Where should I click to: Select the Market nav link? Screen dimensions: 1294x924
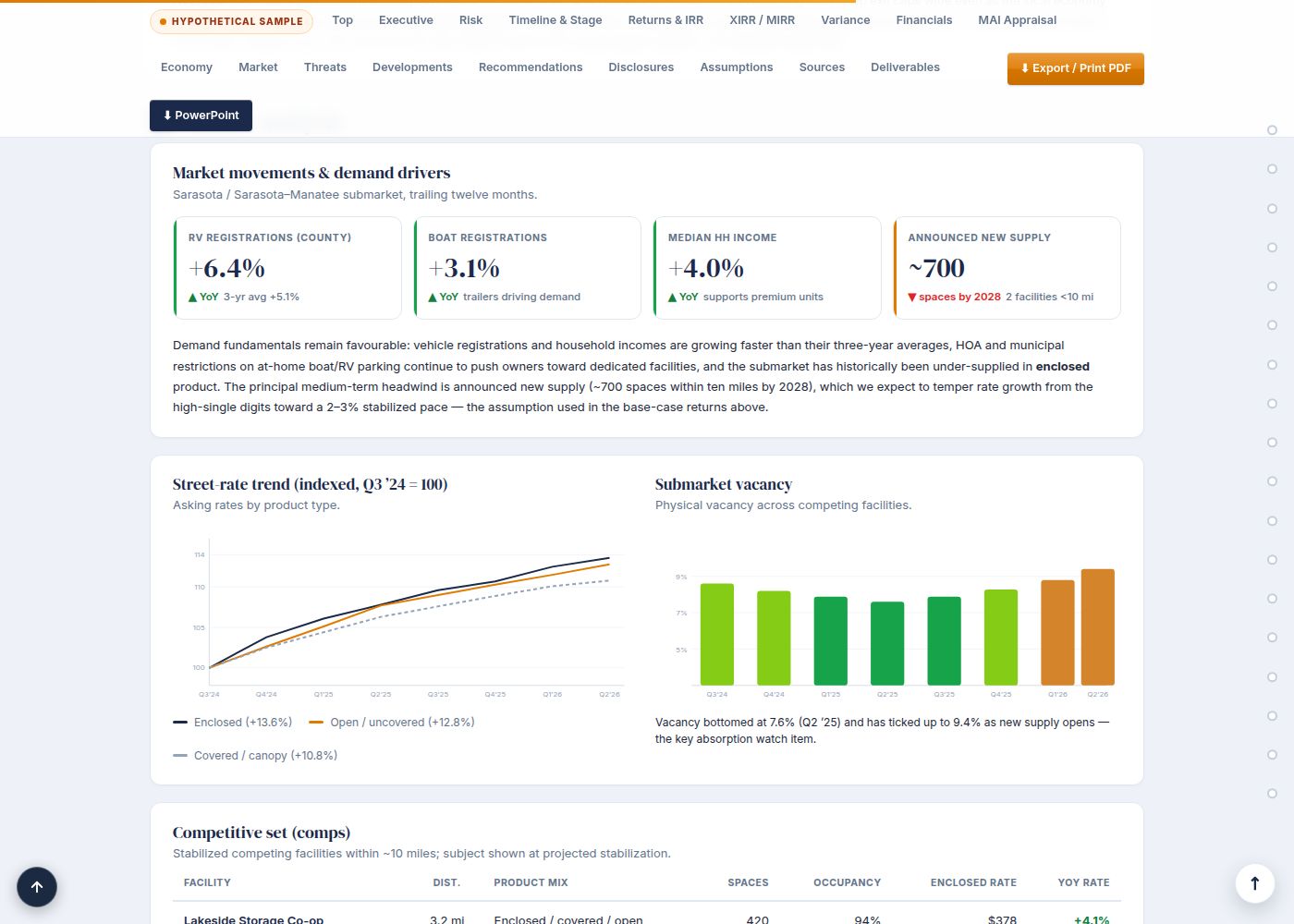point(258,67)
